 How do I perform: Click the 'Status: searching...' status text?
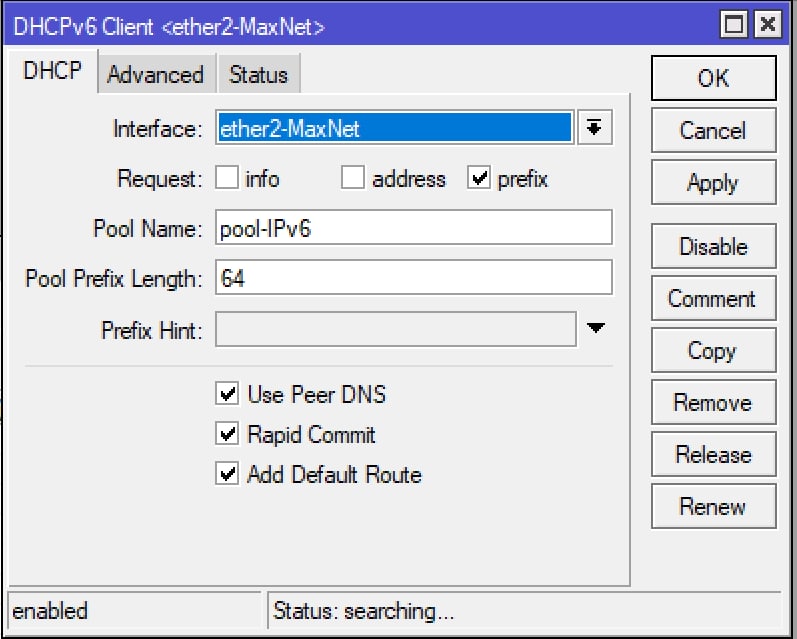(x=363, y=611)
